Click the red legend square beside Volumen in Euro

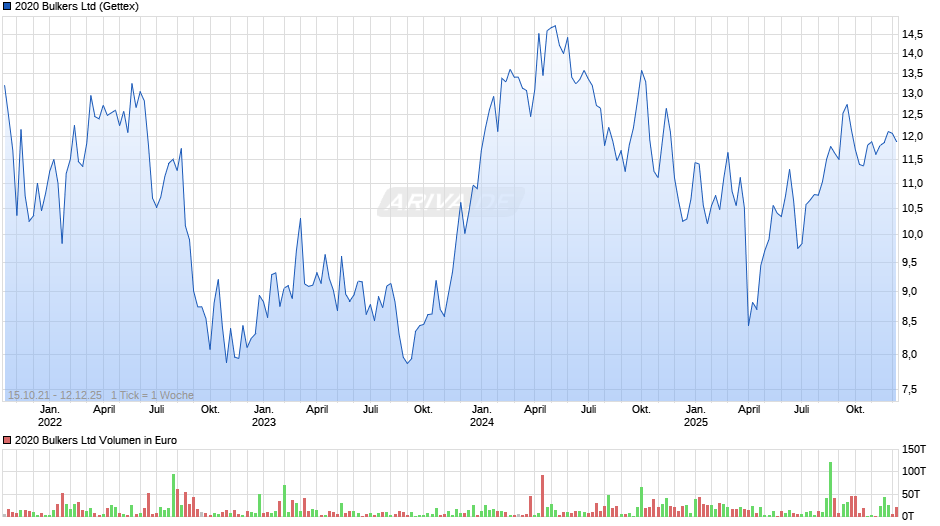[7, 440]
